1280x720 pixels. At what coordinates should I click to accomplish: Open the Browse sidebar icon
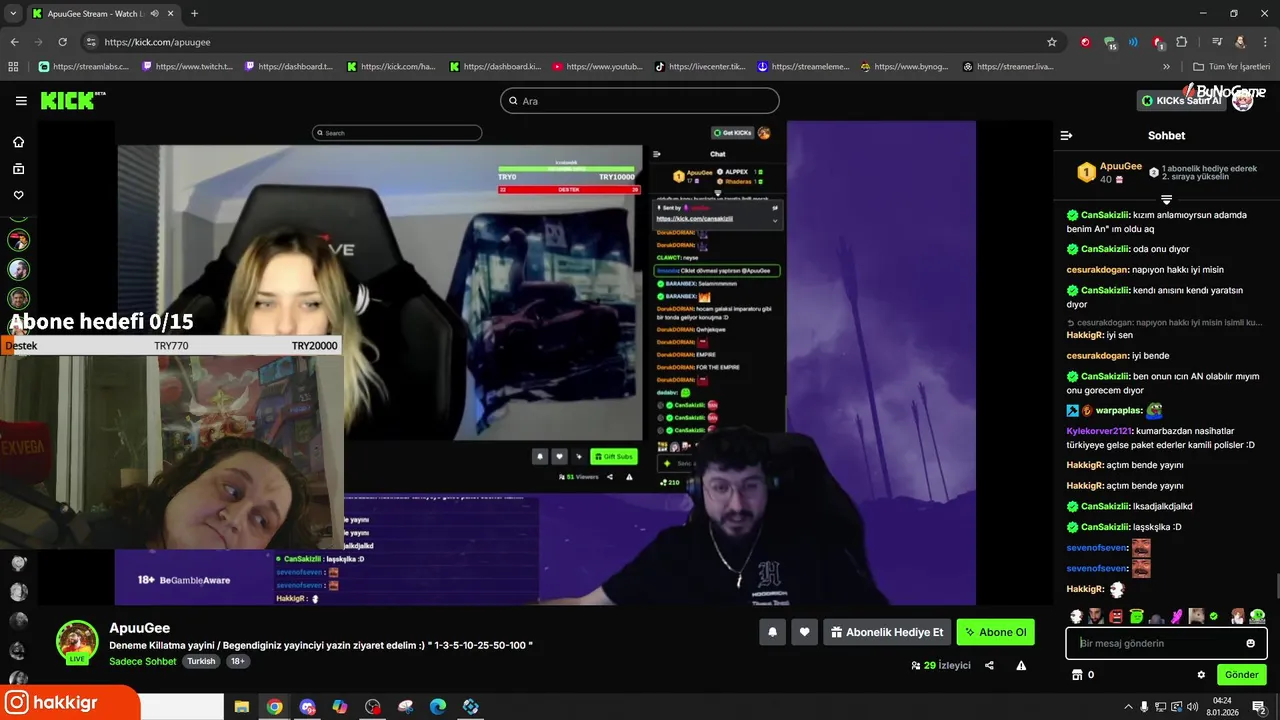pyautogui.click(x=18, y=169)
